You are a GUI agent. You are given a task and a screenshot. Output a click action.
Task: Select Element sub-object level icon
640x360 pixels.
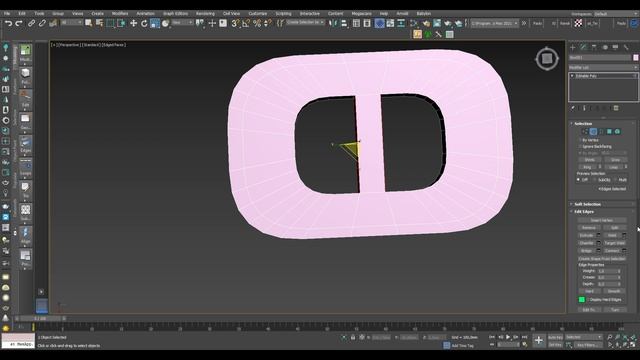pos(617,131)
